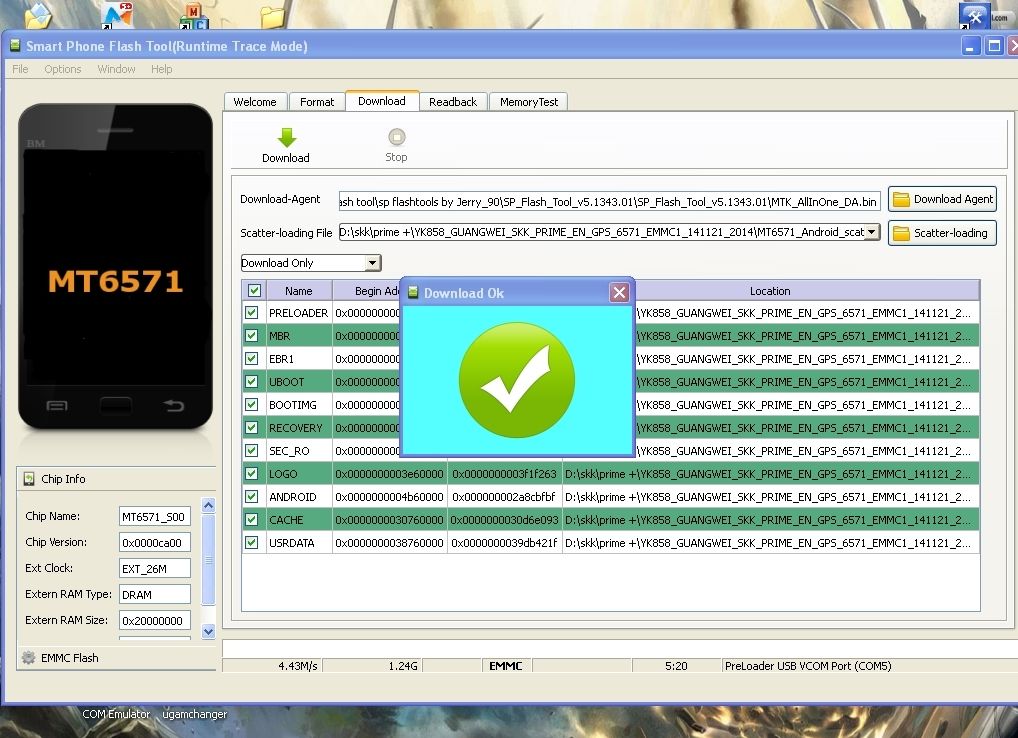Click the Download Agent folder button
The height and width of the screenshot is (738, 1018).
click(x=942, y=199)
